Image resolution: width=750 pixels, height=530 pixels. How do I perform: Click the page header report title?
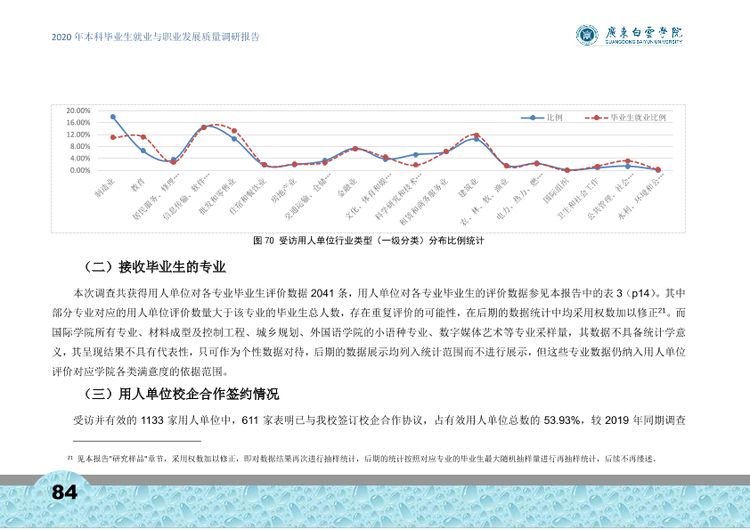[x=155, y=37]
